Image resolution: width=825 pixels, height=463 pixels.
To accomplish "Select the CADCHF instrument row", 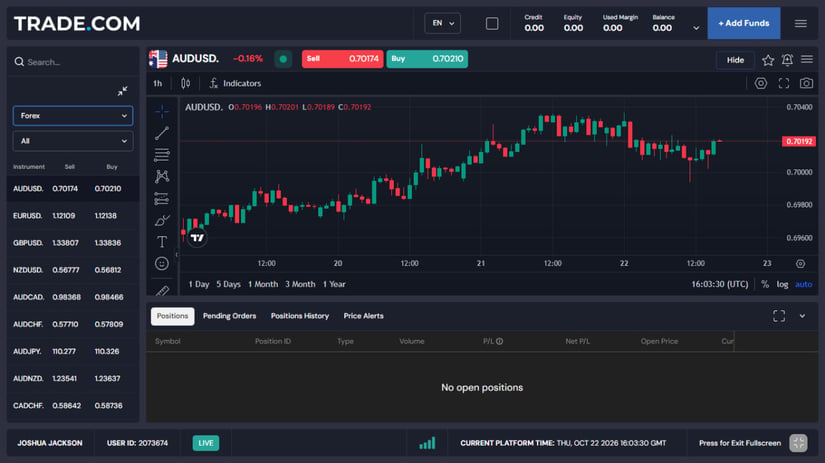I will pyautogui.click(x=73, y=406).
